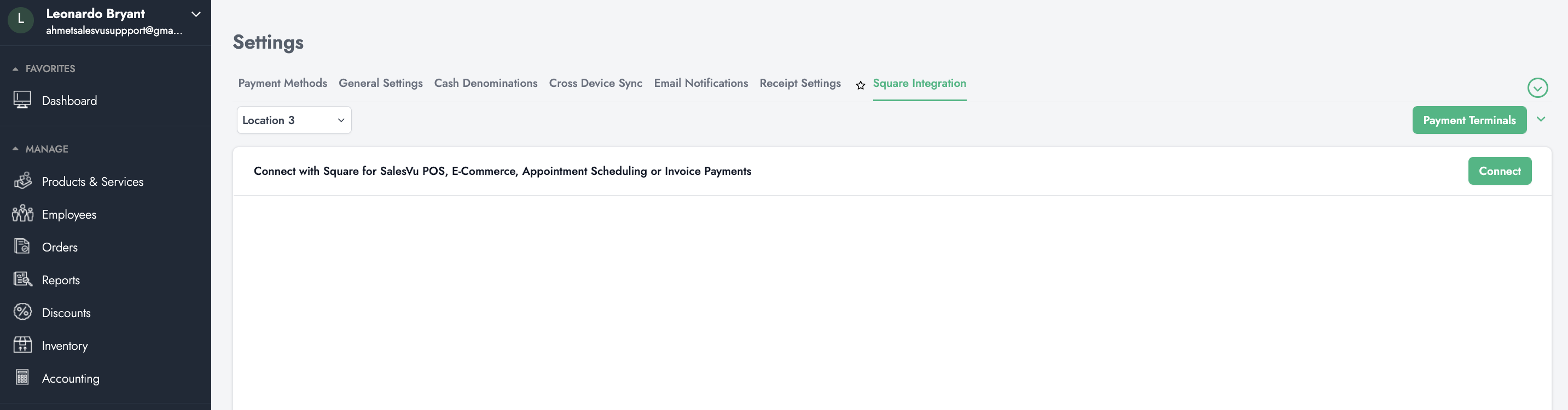The height and width of the screenshot is (410, 1568).
Task: Click the favorite star beside Square Integration
Action: (x=860, y=86)
